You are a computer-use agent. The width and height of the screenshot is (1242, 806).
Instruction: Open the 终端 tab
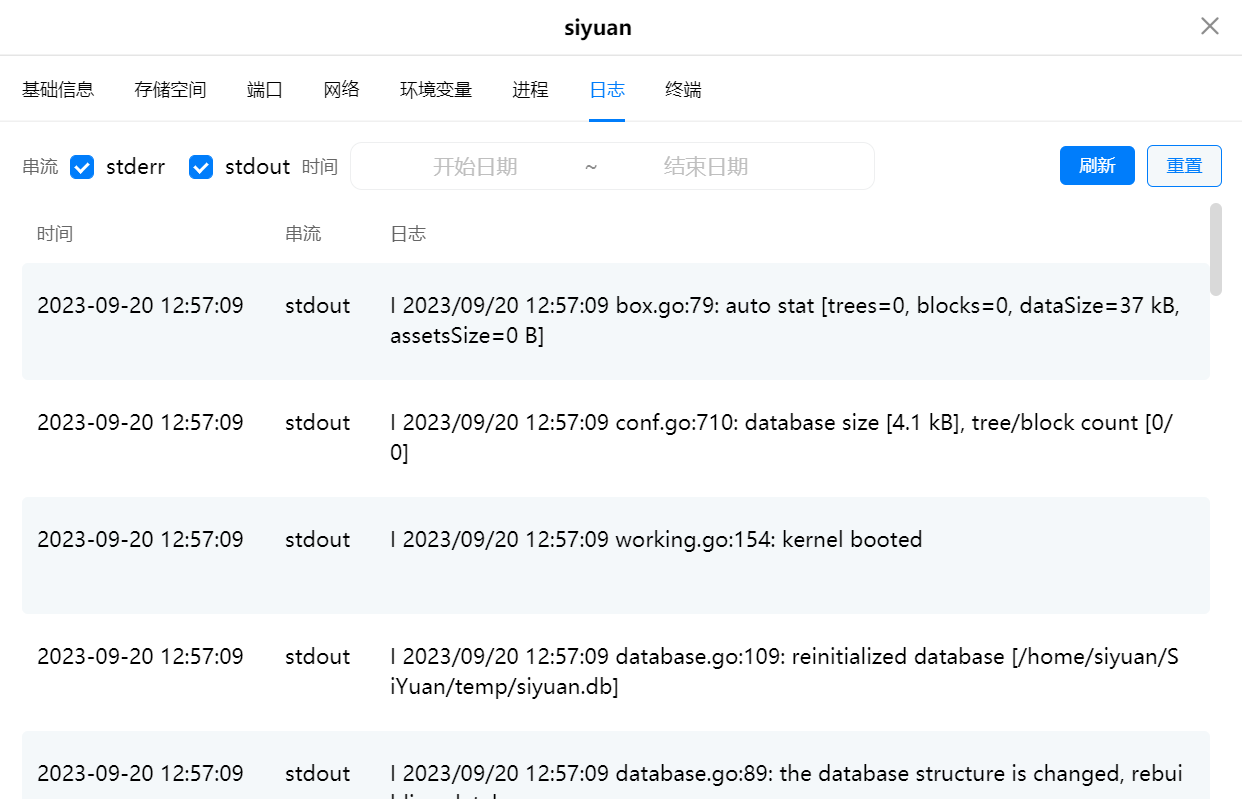683,90
